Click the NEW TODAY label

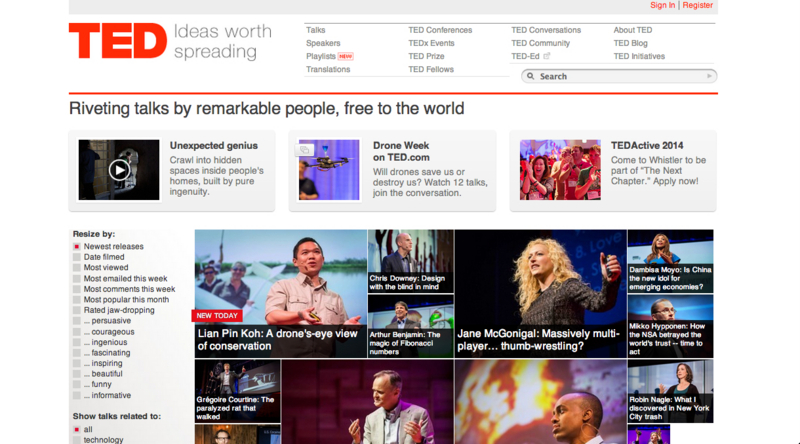tap(217, 316)
